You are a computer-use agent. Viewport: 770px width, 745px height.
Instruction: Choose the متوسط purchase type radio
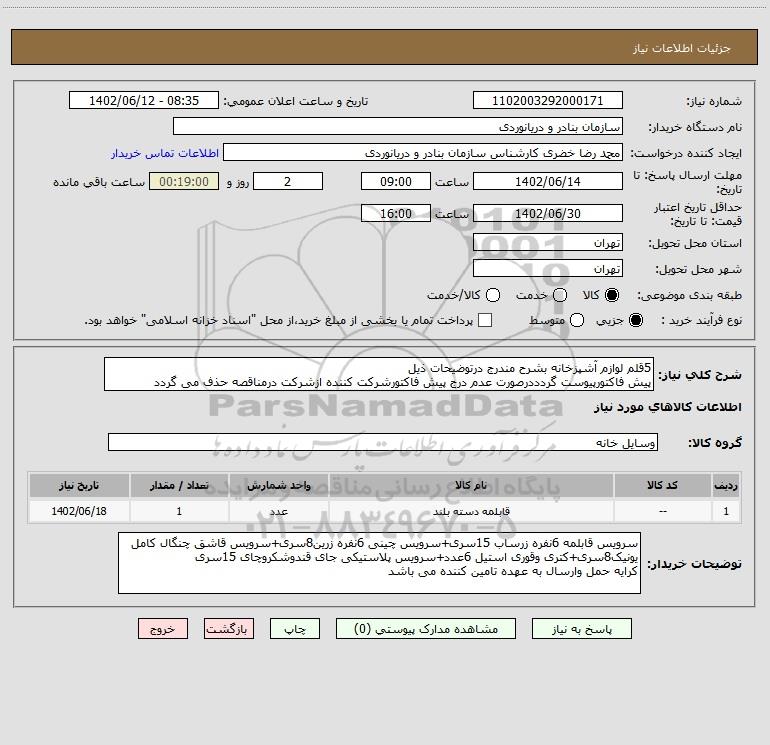pyautogui.click(x=577, y=320)
